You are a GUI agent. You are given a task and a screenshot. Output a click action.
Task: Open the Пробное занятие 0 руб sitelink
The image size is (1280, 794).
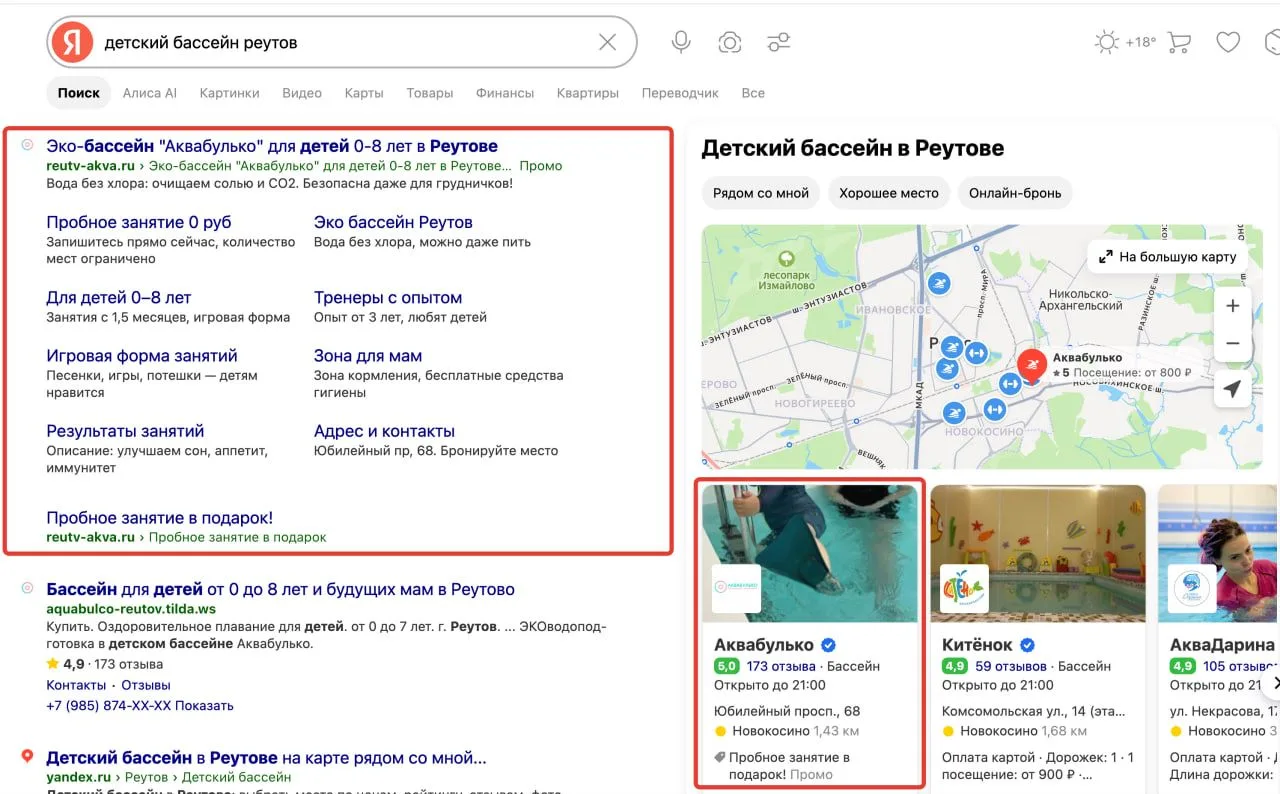coord(139,222)
